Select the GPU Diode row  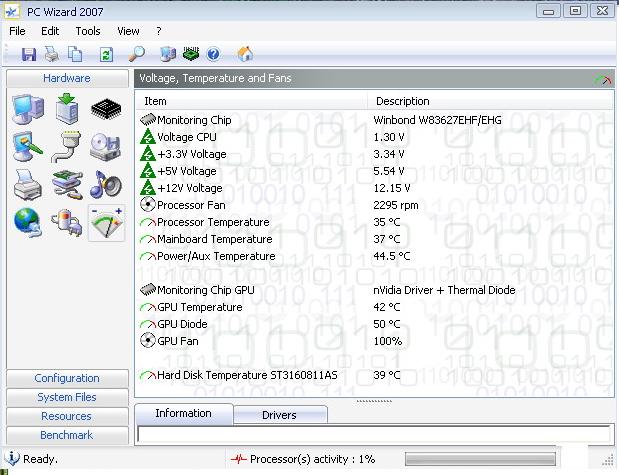coord(374,324)
